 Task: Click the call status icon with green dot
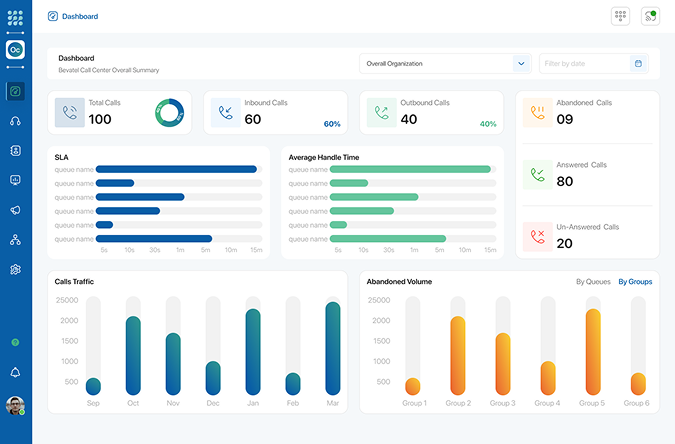[x=650, y=16]
